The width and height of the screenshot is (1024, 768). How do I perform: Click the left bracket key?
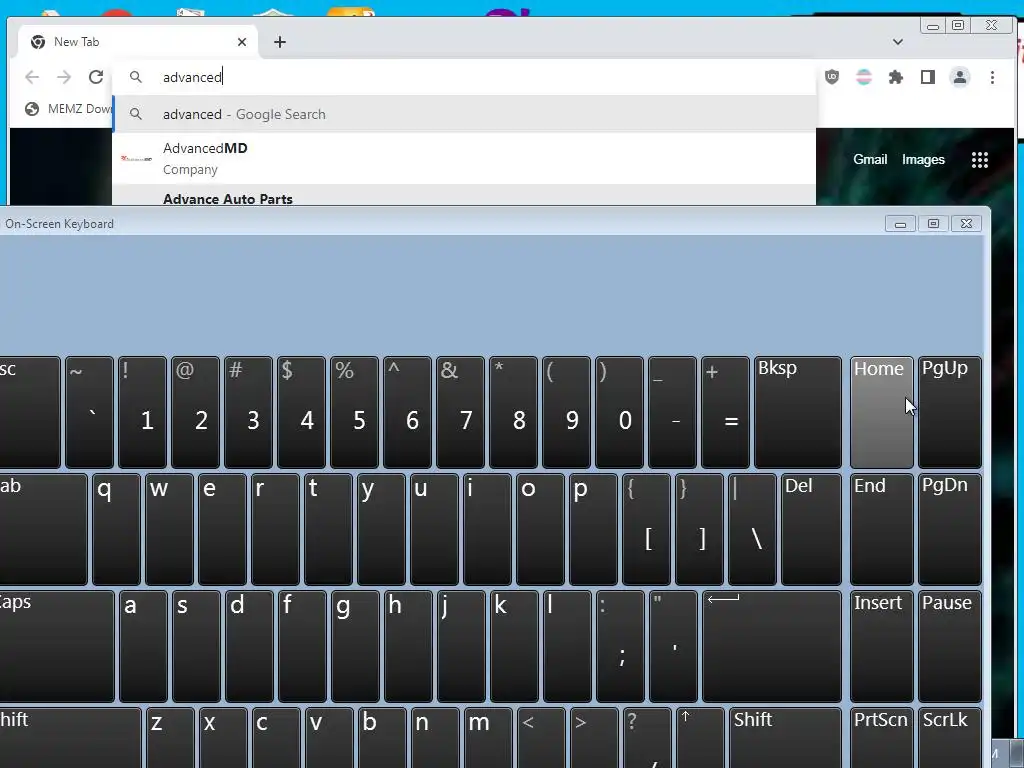(647, 529)
